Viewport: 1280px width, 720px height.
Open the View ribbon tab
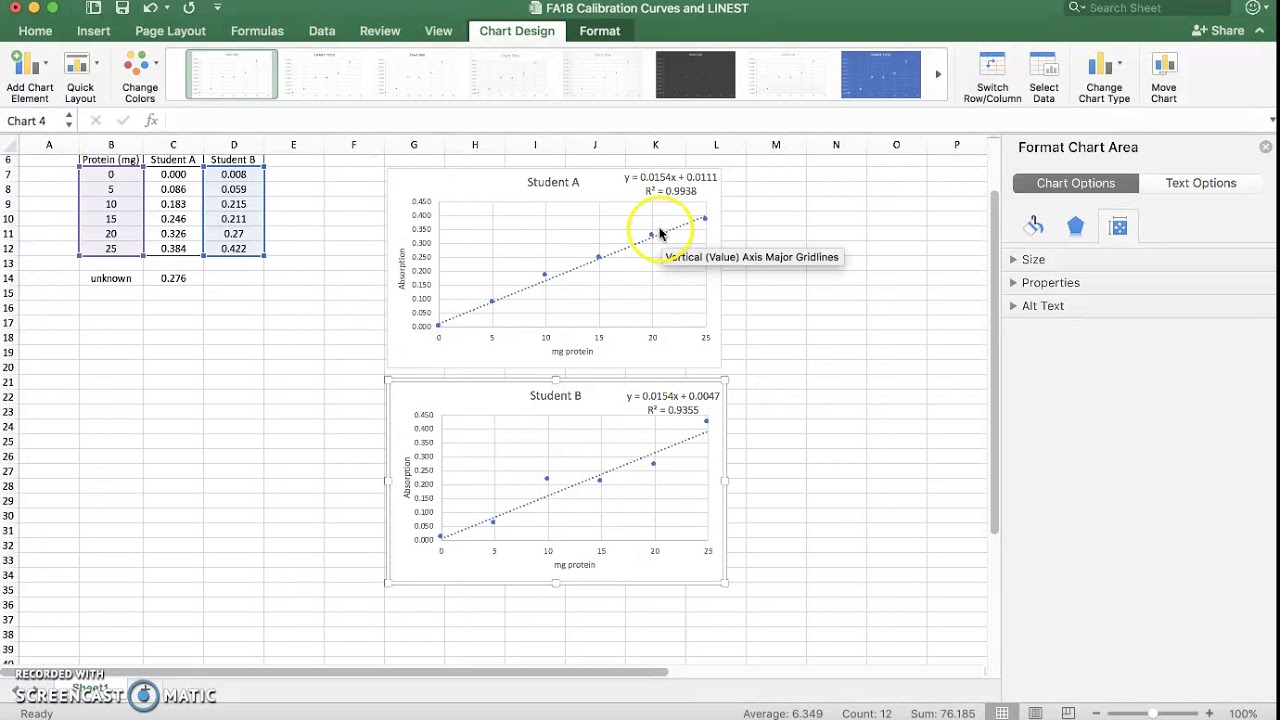tap(438, 31)
